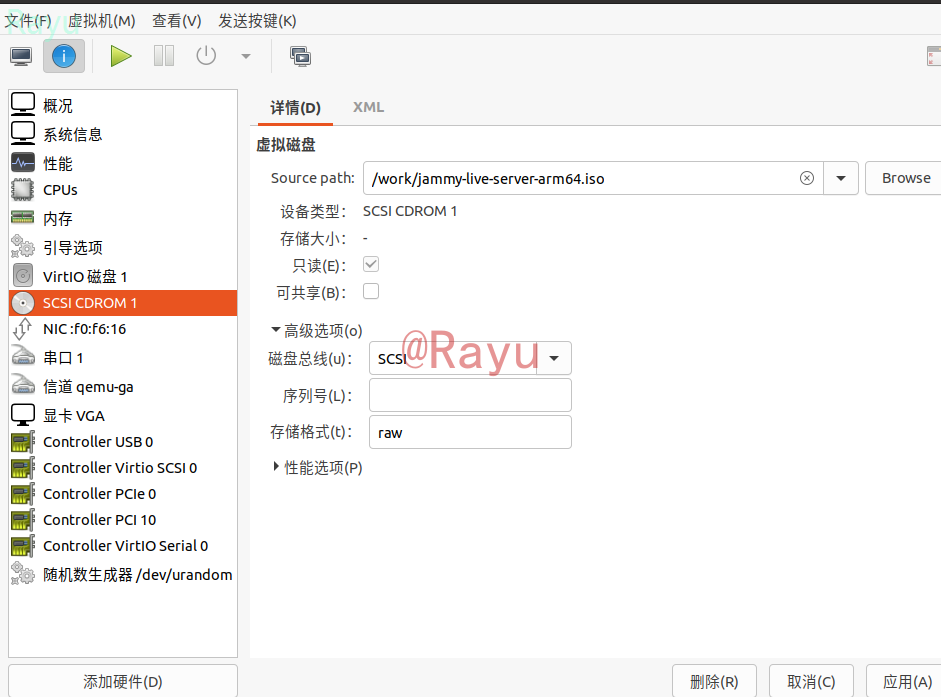The width and height of the screenshot is (941, 697).
Task: Select SCSI CDROM 1 device
Action: [x=123, y=303]
